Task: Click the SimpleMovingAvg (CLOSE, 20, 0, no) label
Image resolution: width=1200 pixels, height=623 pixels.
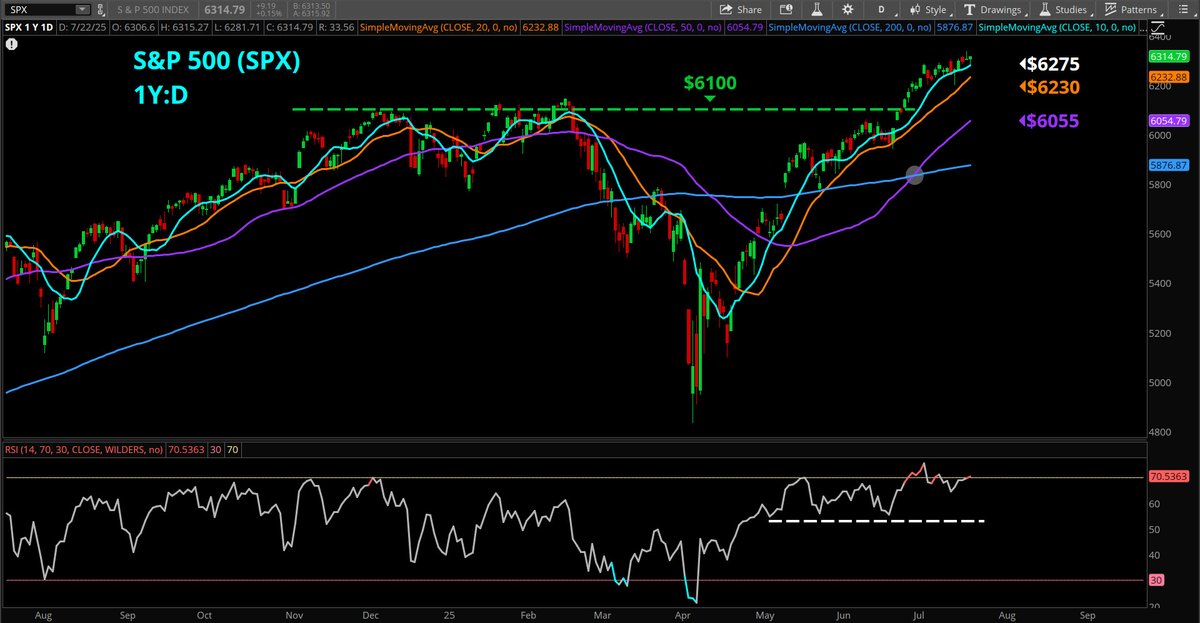Action: tap(438, 27)
